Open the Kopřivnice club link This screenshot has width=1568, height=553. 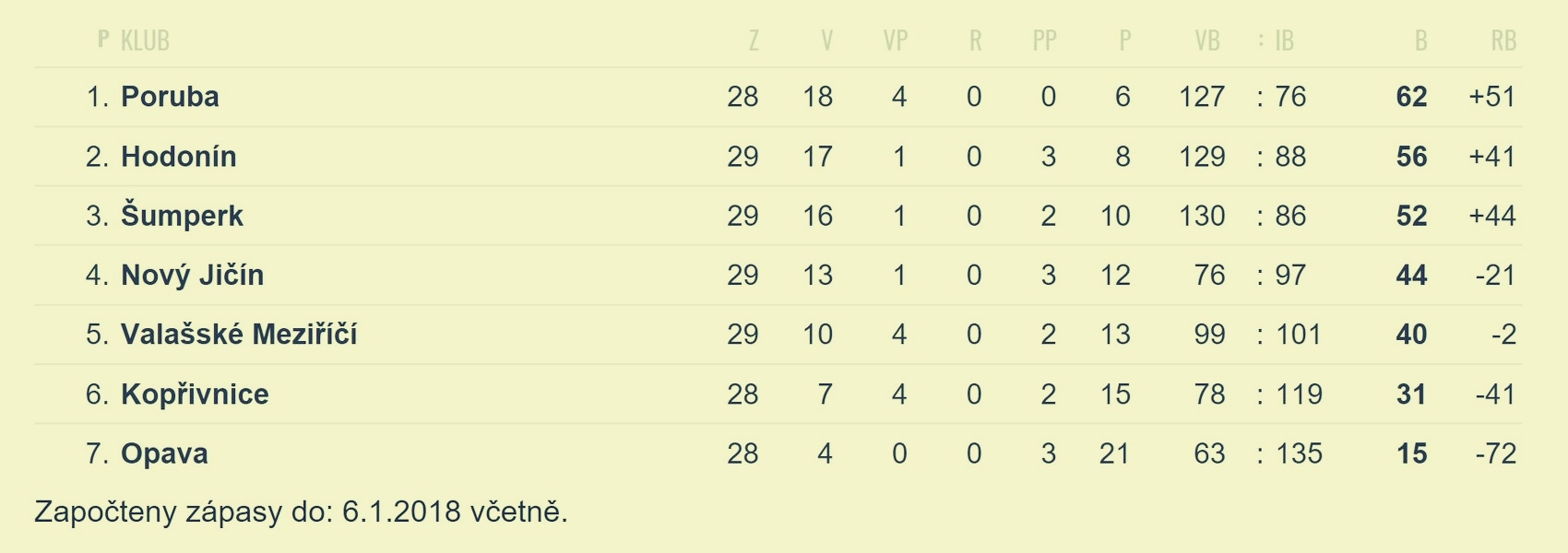195,394
